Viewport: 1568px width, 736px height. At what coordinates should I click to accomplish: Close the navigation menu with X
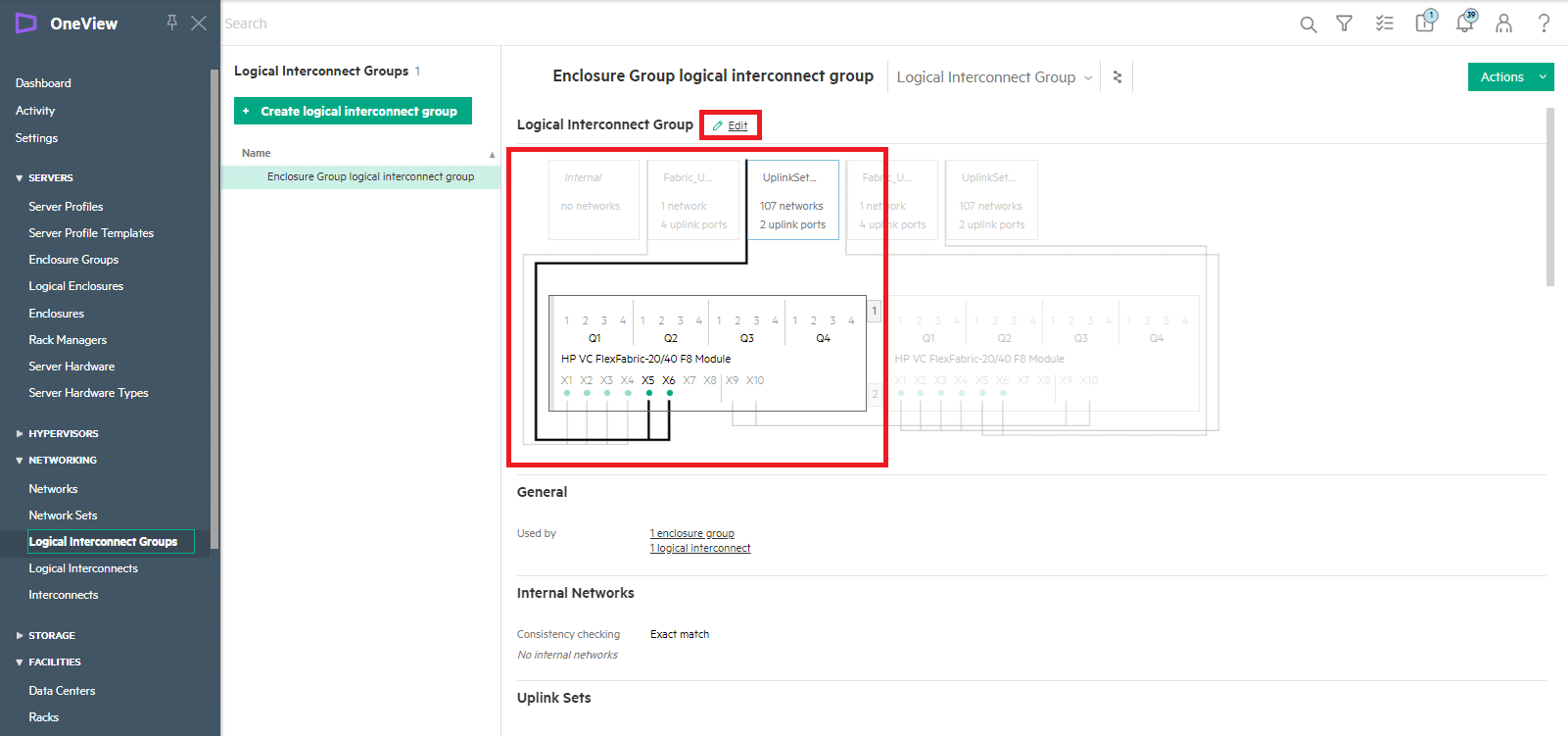(199, 23)
